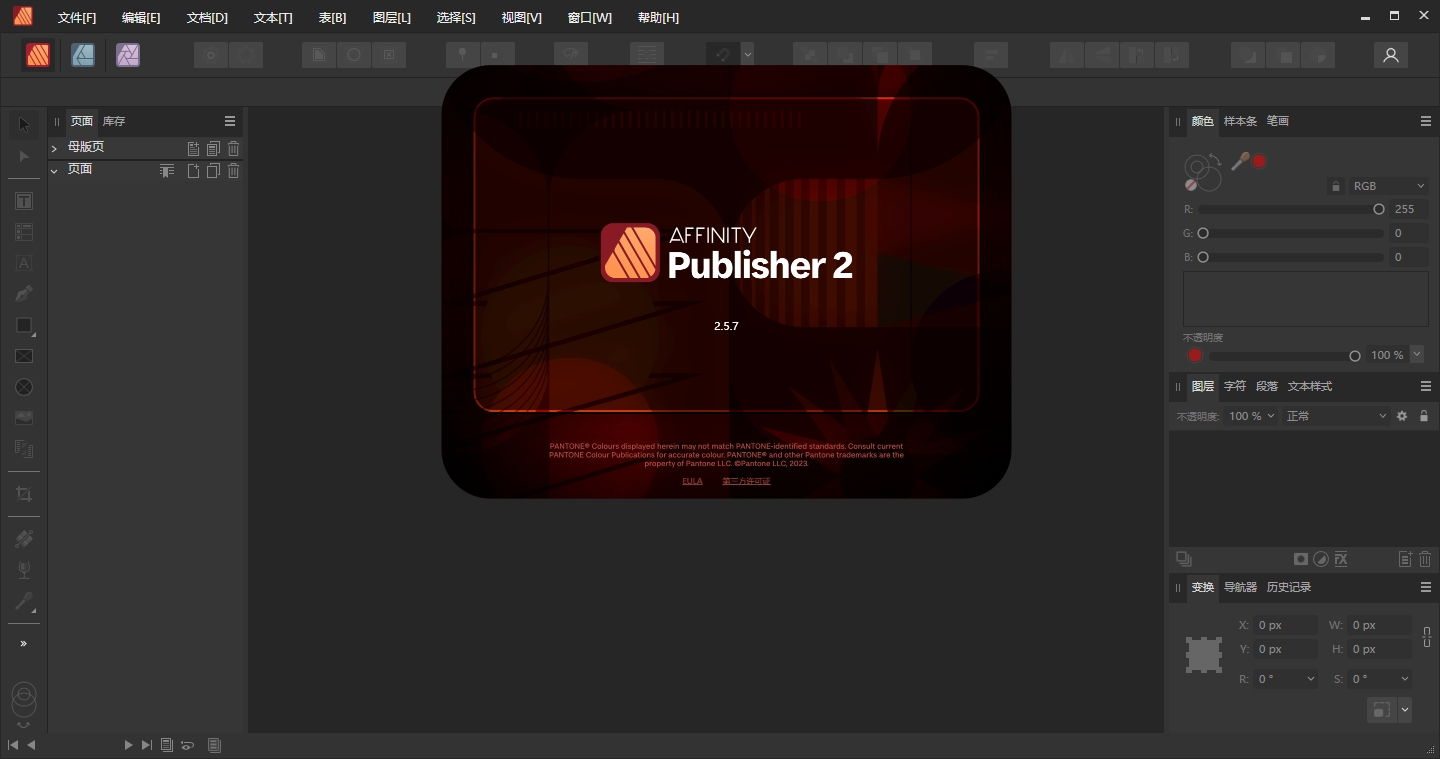Add page in Pages section

(194, 170)
